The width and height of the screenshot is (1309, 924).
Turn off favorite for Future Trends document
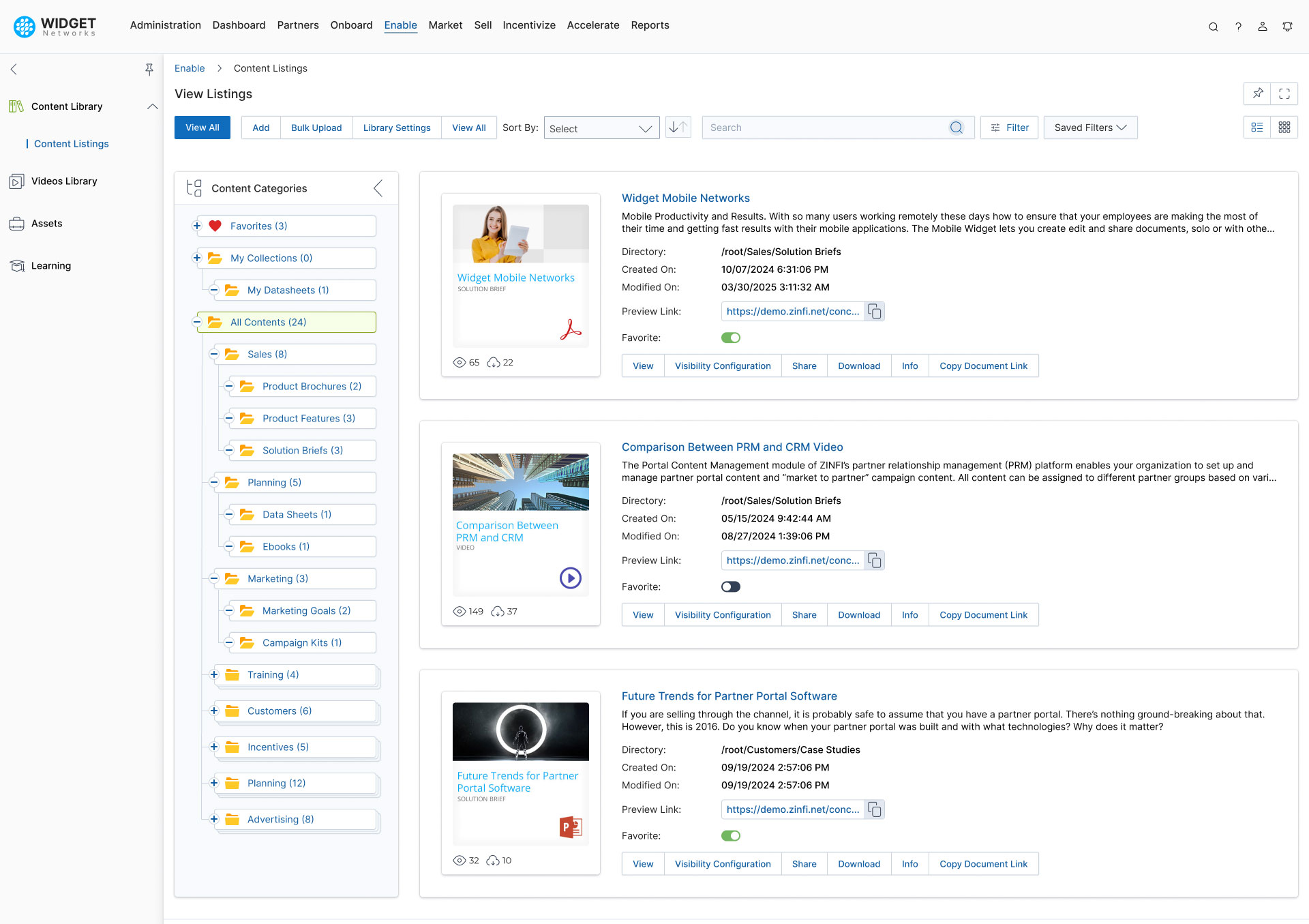coord(730,835)
